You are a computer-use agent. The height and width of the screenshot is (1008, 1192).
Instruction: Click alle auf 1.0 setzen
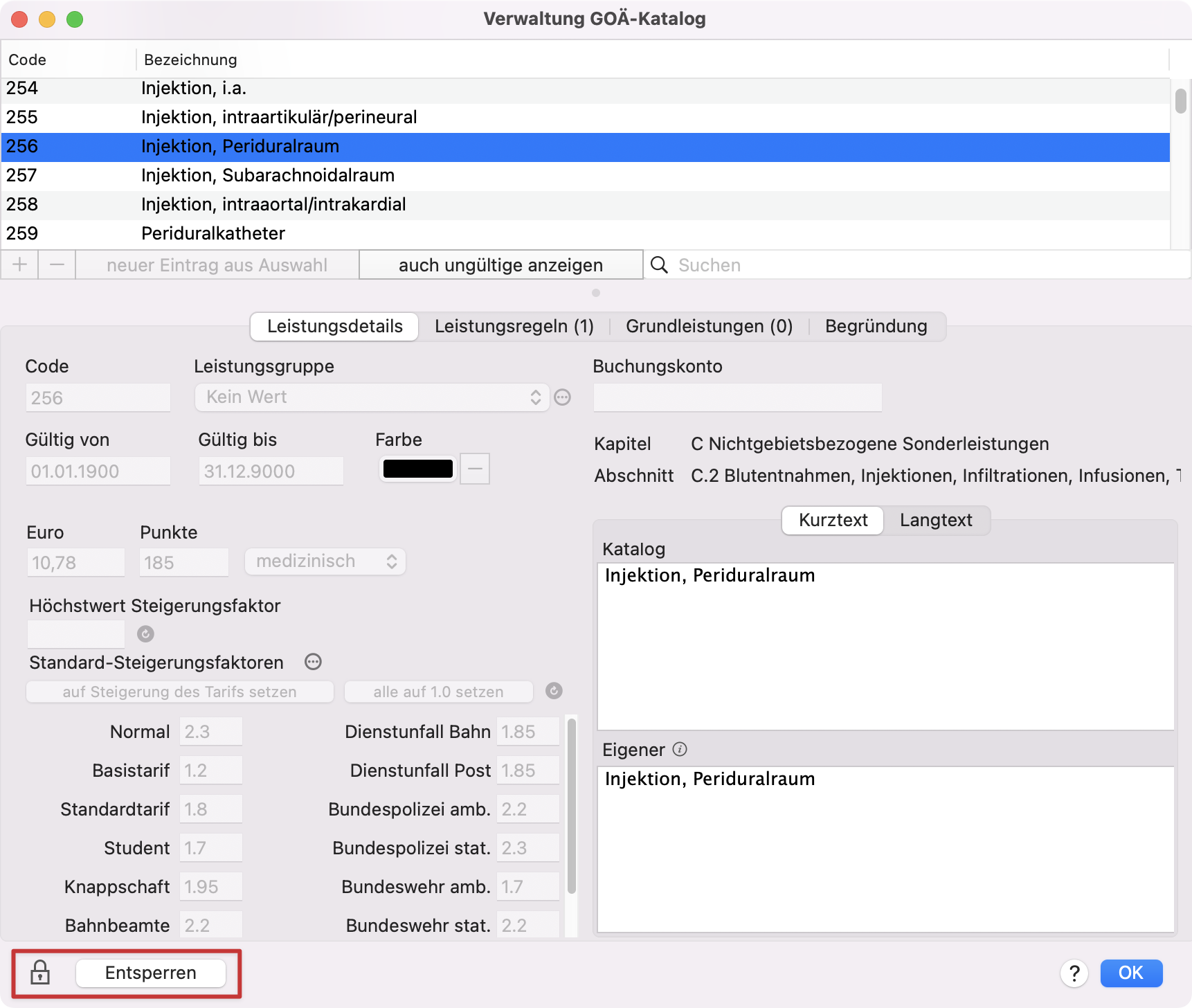(x=439, y=691)
